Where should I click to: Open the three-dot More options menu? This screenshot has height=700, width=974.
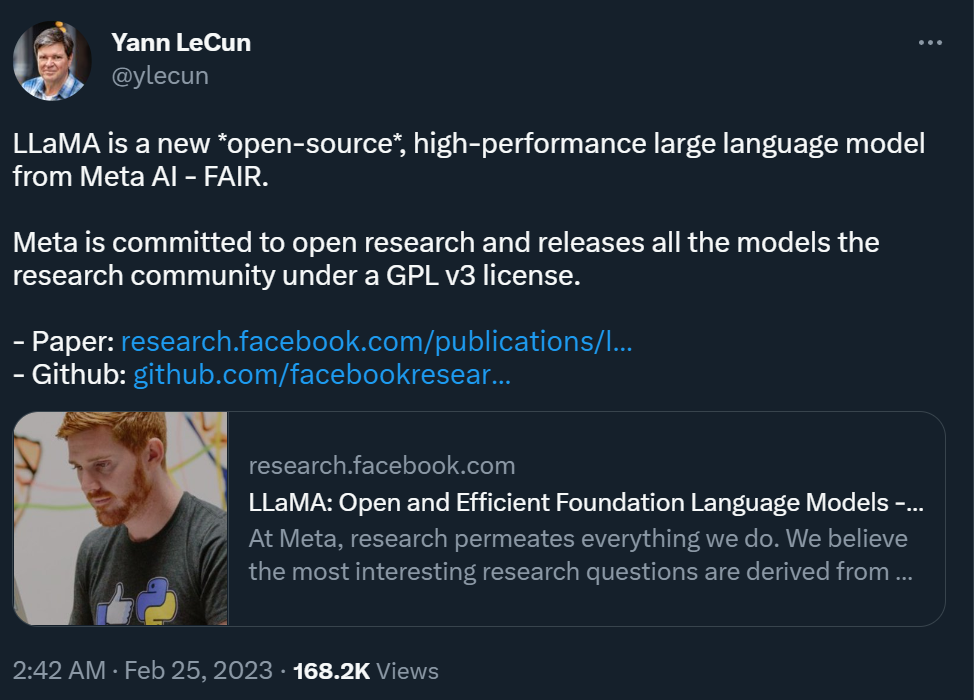click(930, 43)
